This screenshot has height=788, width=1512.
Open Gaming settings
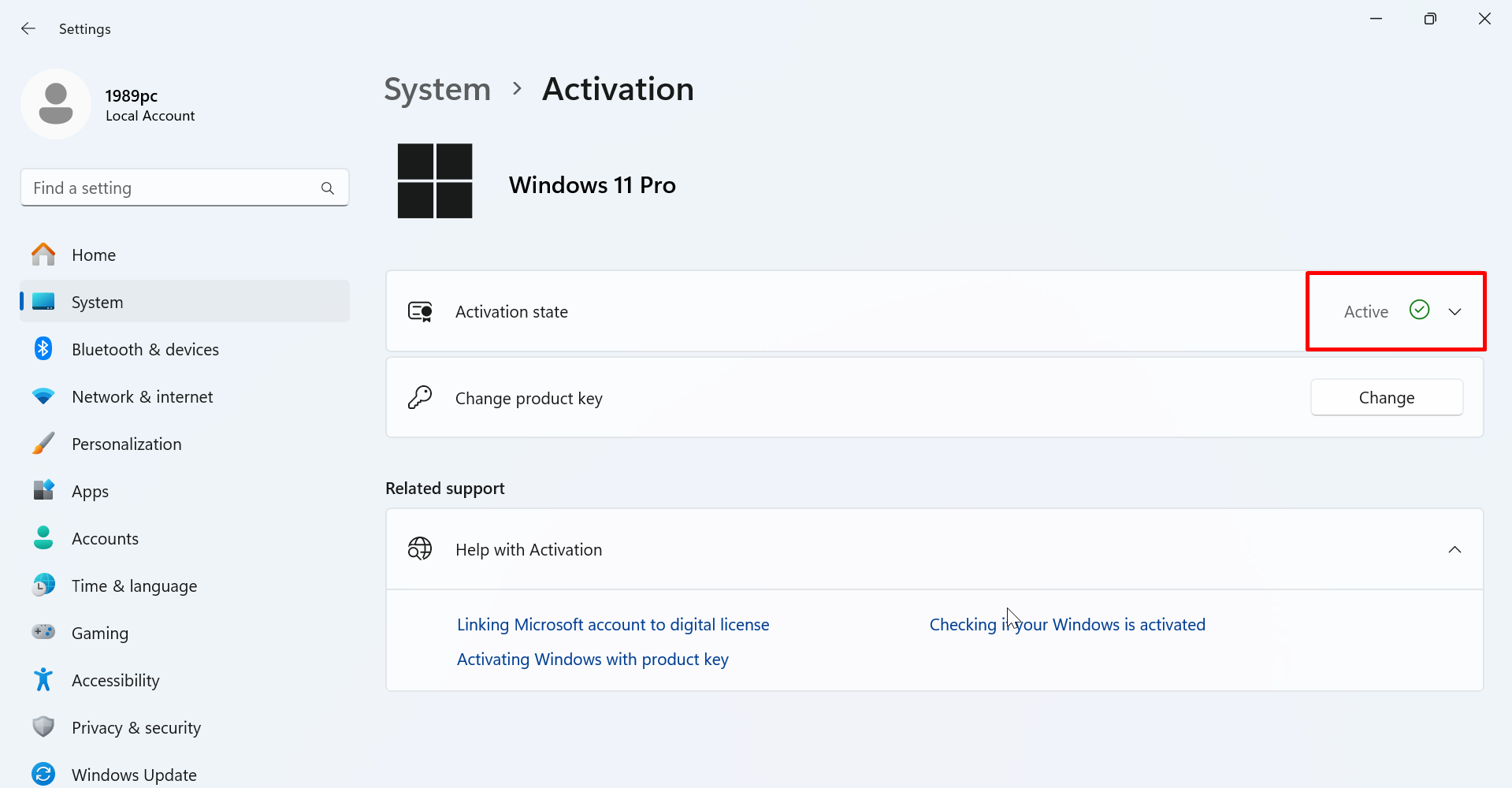tap(184, 633)
